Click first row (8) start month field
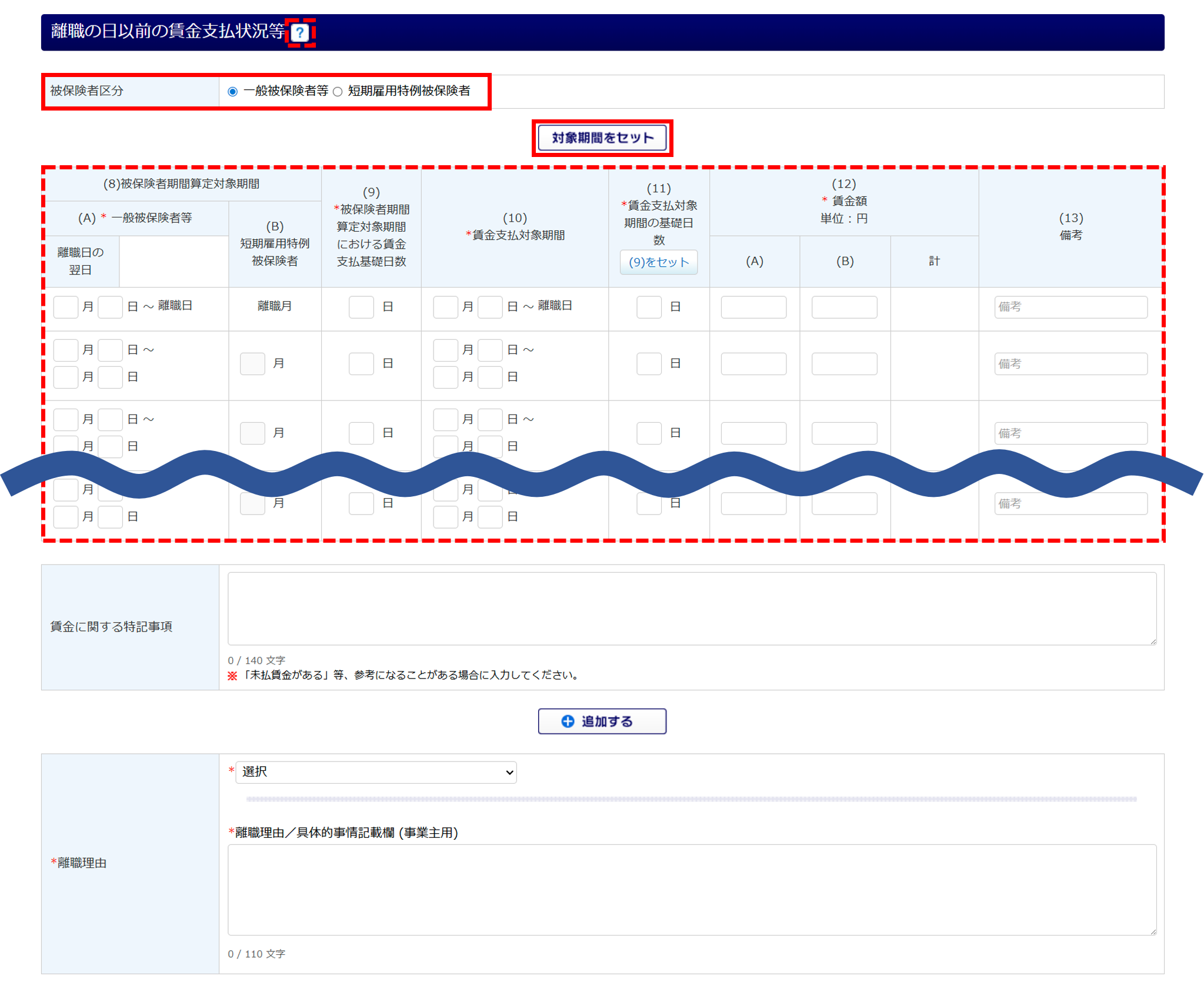This screenshot has width=1204, height=989. point(65,307)
